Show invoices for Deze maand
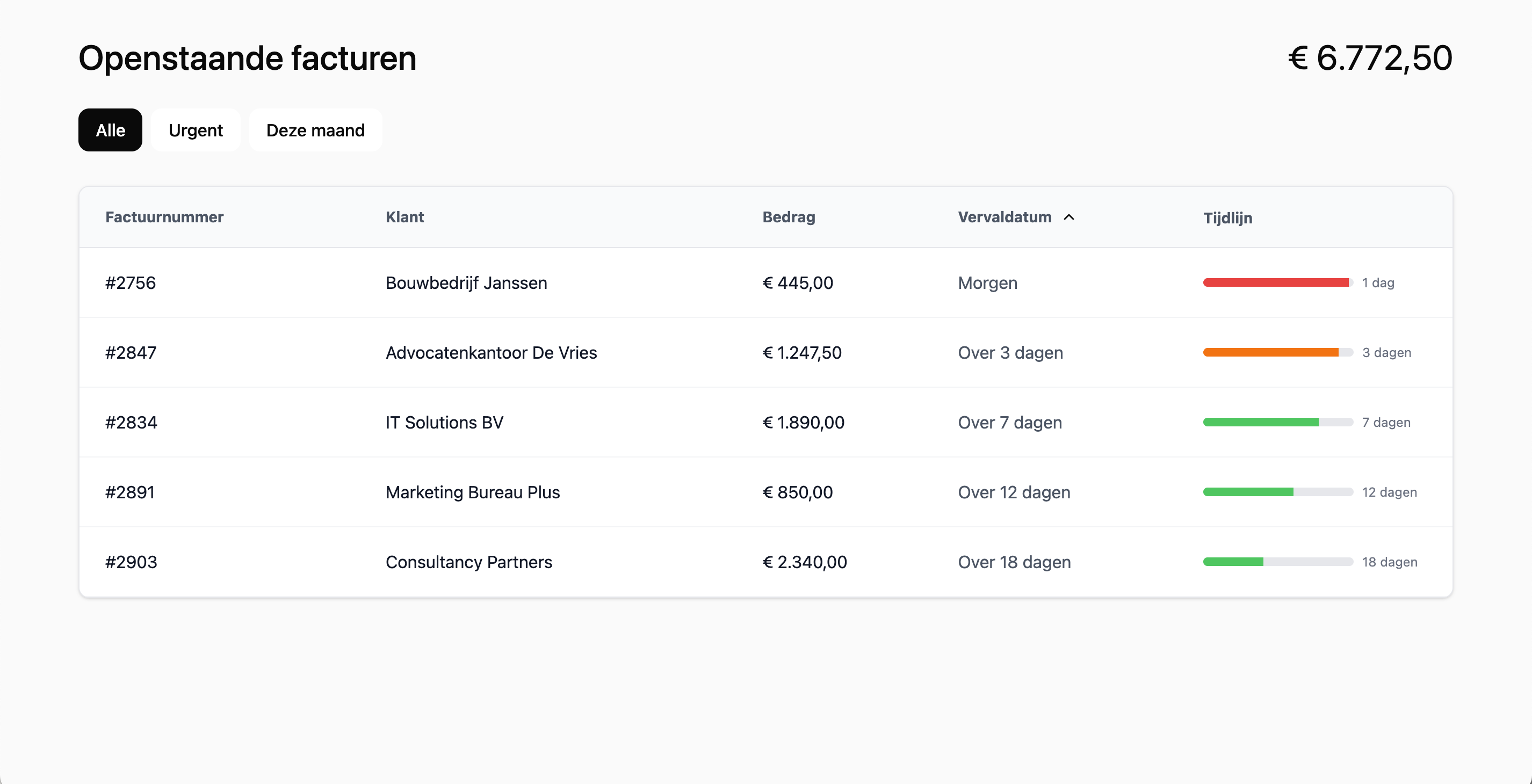Image resolution: width=1532 pixels, height=784 pixels. pyautogui.click(x=315, y=130)
